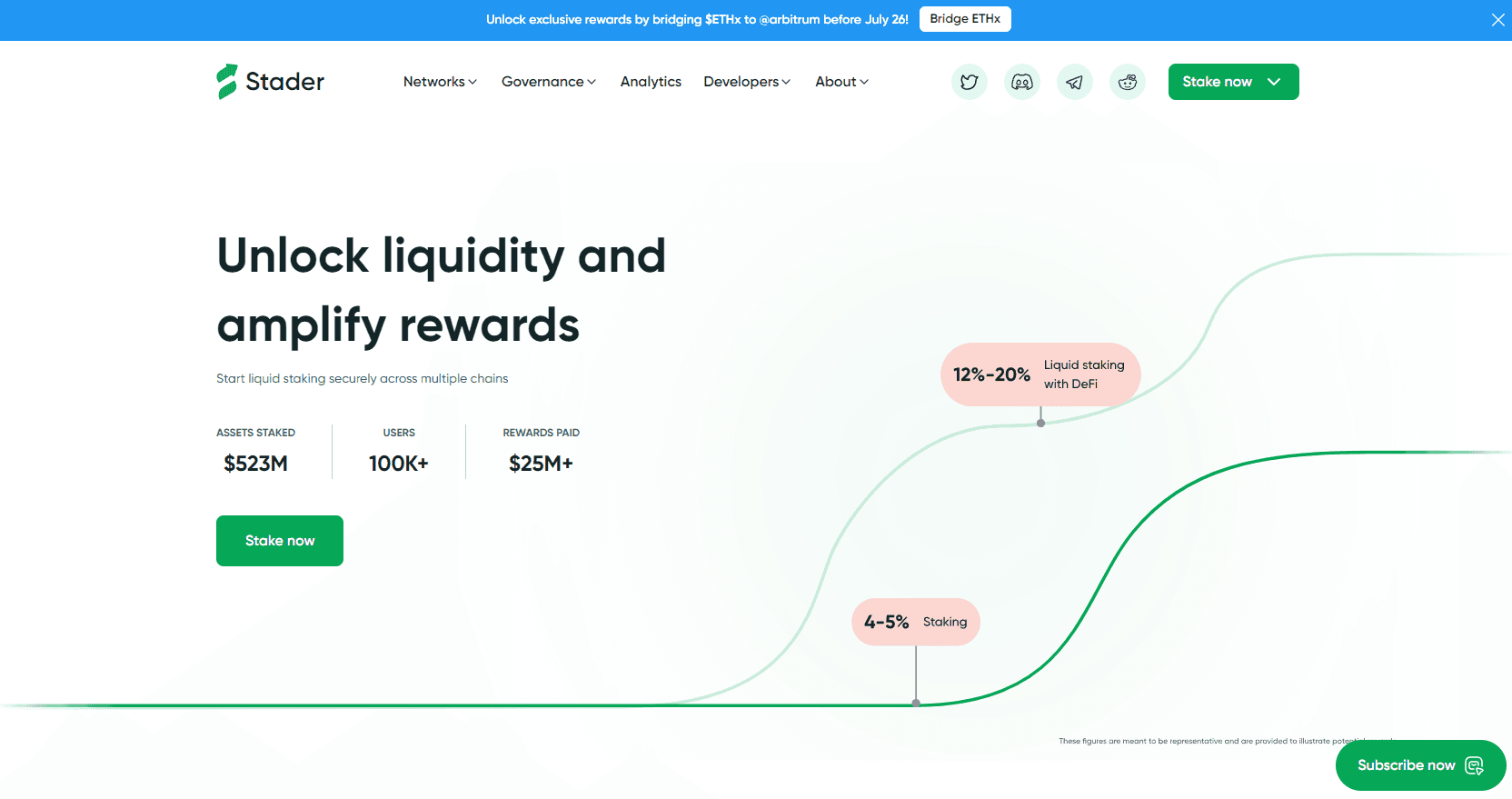Viewport: 1512px width, 799px height.
Task: Open the Reddit community icon
Action: click(x=1128, y=82)
